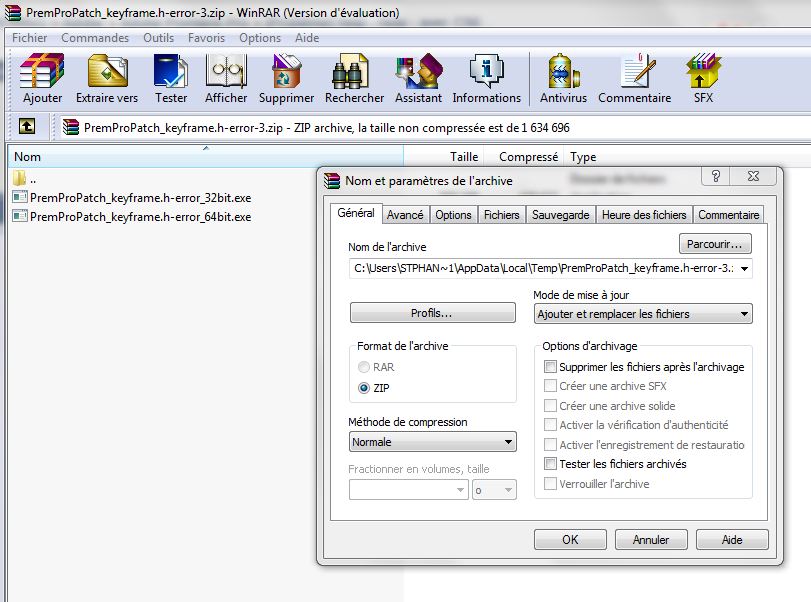Screen dimensions: 811x602
Task: Expand the archive name dropdown arrow
Action: (744, 268)
